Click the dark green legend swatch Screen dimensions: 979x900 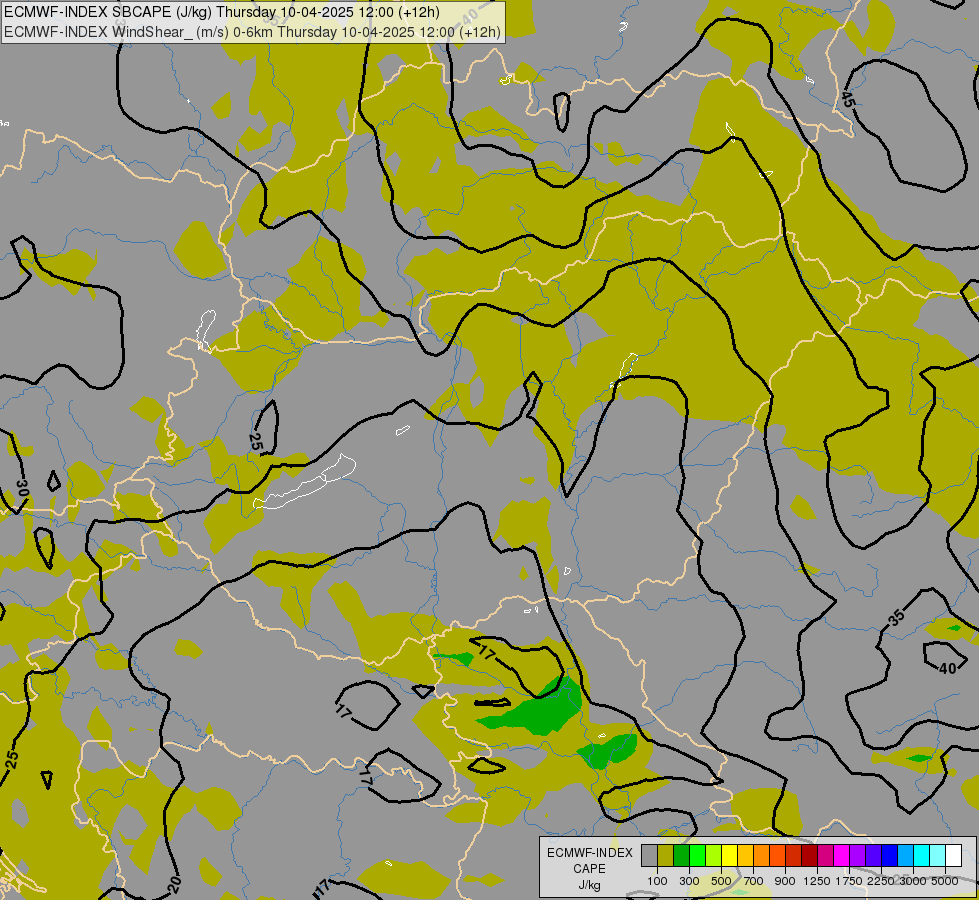[x=681, y=856]
